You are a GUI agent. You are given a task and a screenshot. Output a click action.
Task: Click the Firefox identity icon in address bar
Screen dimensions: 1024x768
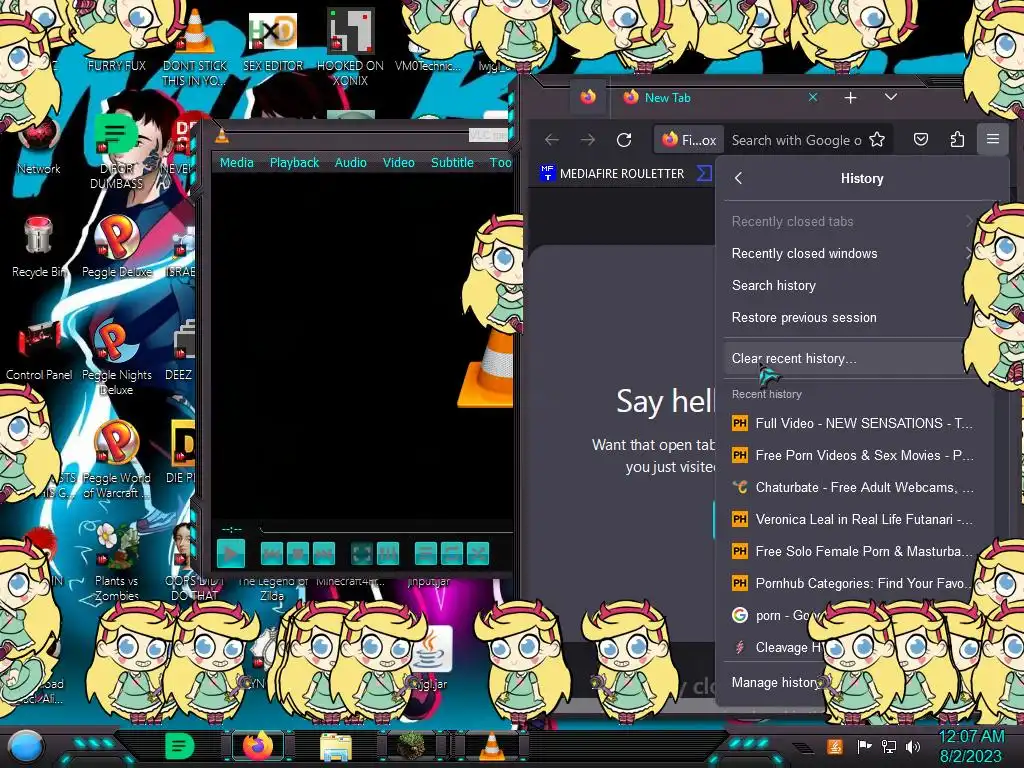(689, 140)
